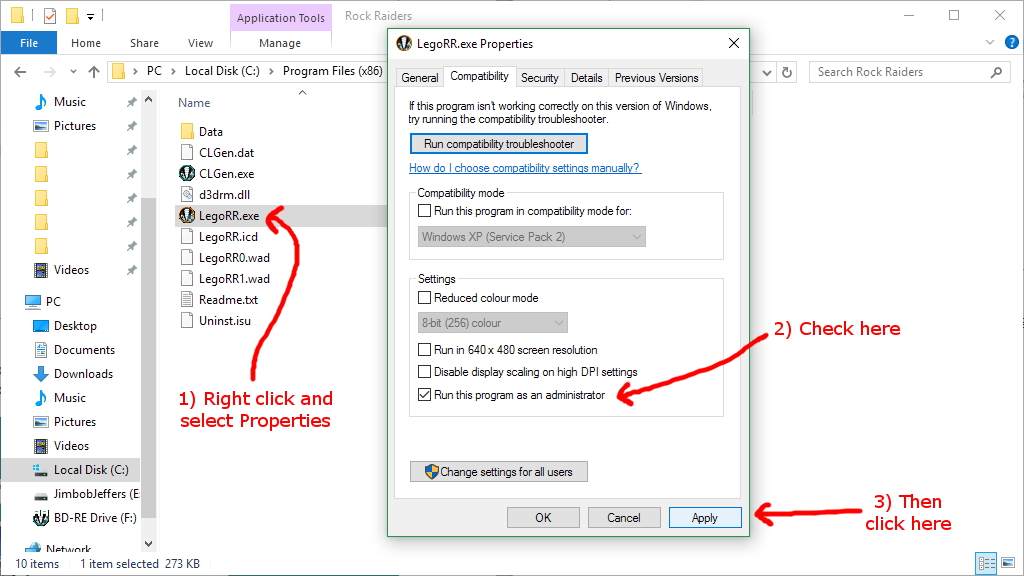Open the General tab

tap(419, 78)
